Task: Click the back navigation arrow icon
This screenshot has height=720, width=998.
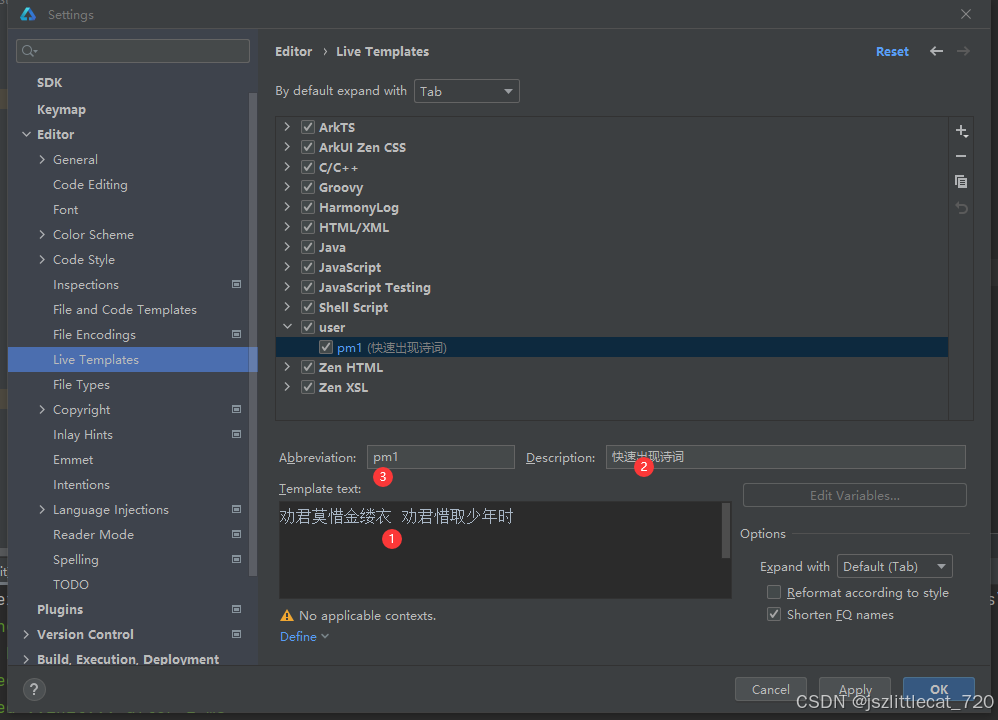Action: tap(936, 51)
